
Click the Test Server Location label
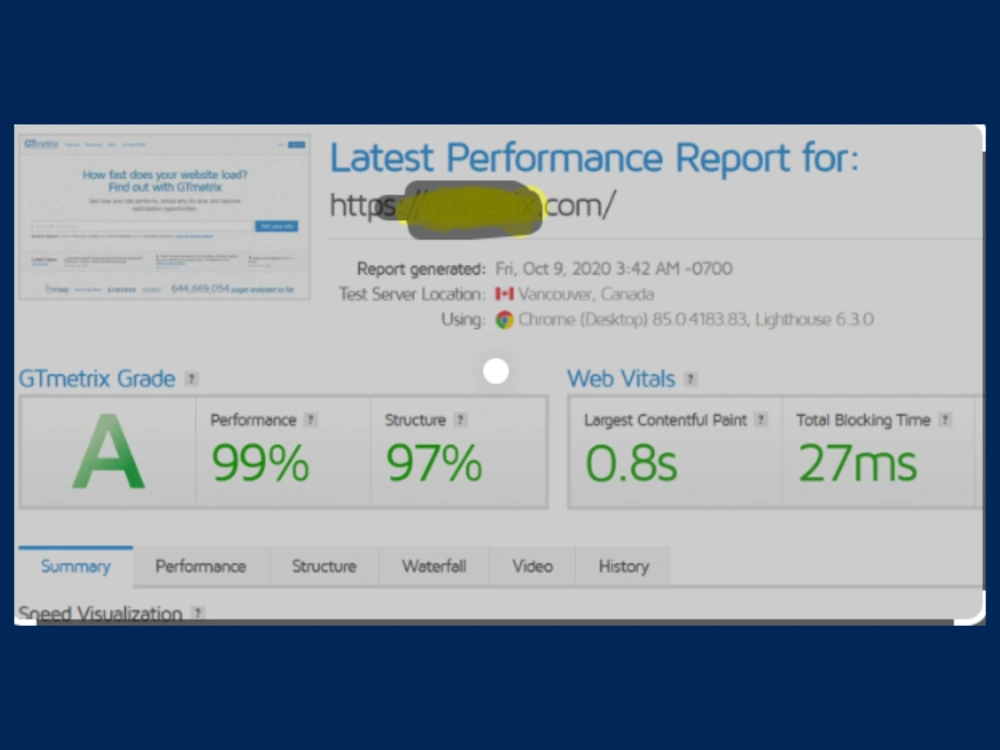pos(412,294)
